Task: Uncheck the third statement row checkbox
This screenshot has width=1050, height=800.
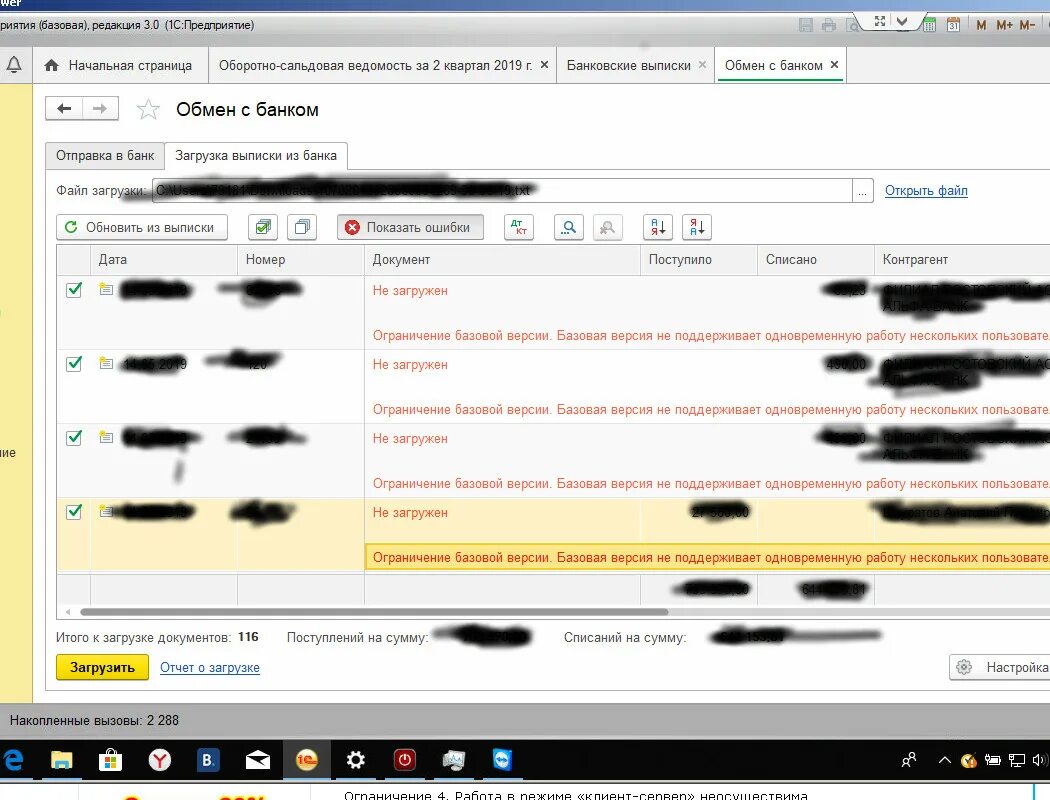Action: click(74, 438)
